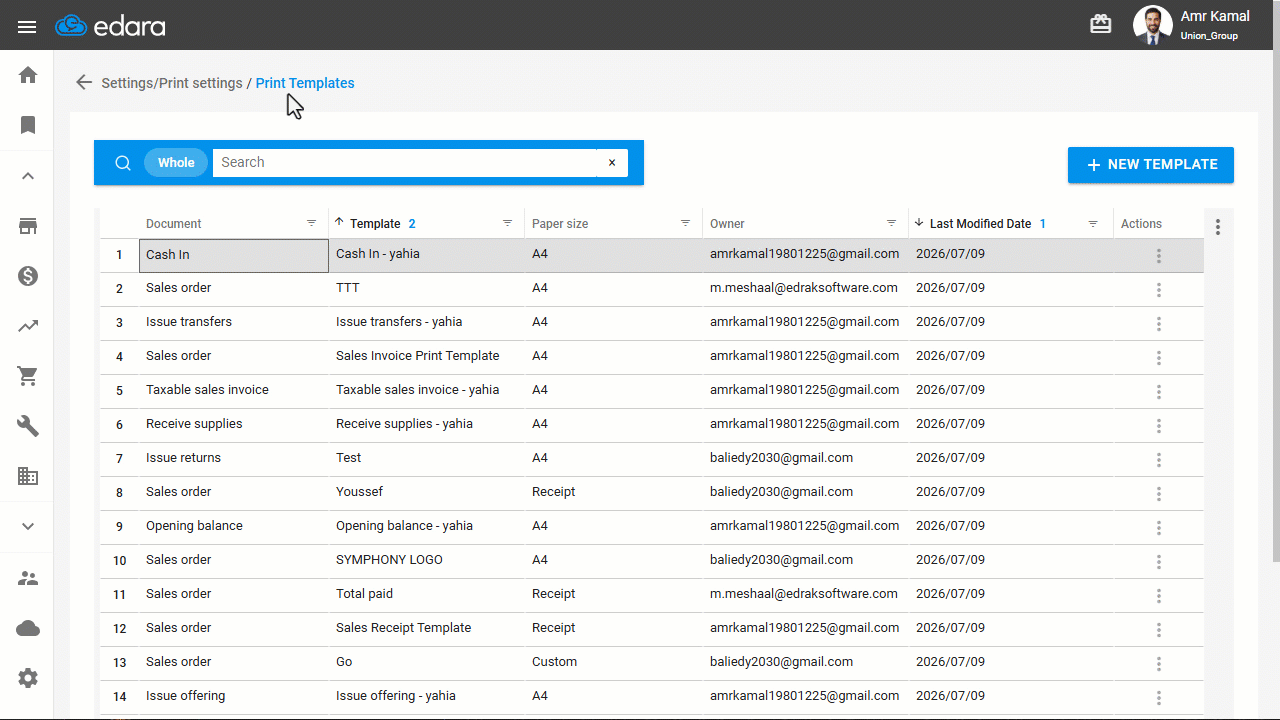Viewport: 1280px width, 720px height.
Task: Toggle the Whole search mode chip
Action: click(x=176, y=163)
